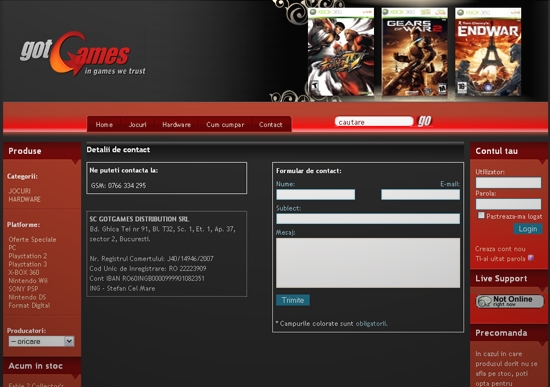
Task: Focus the Subiect input field
Action: (x=368, y=219)
